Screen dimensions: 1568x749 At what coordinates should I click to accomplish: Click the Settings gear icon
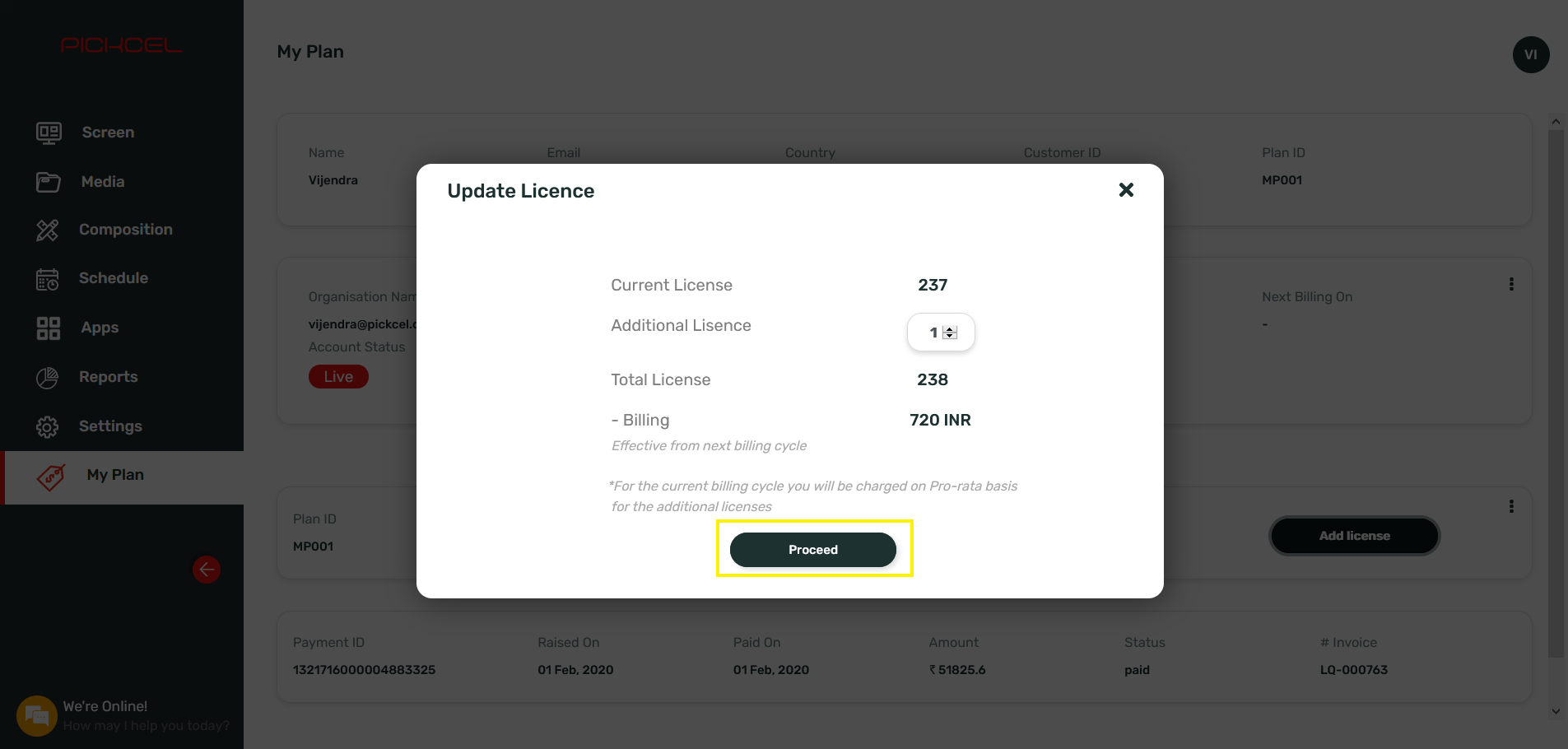[48, 427]
